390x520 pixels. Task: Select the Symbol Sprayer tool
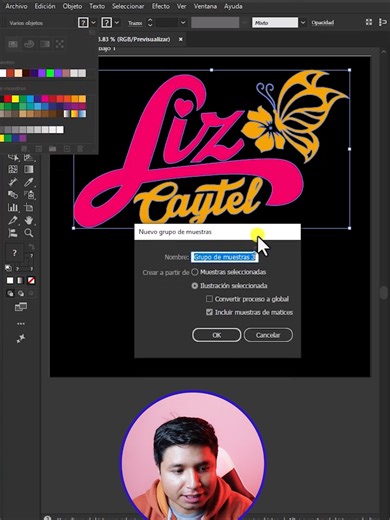[x=29, y=195]
